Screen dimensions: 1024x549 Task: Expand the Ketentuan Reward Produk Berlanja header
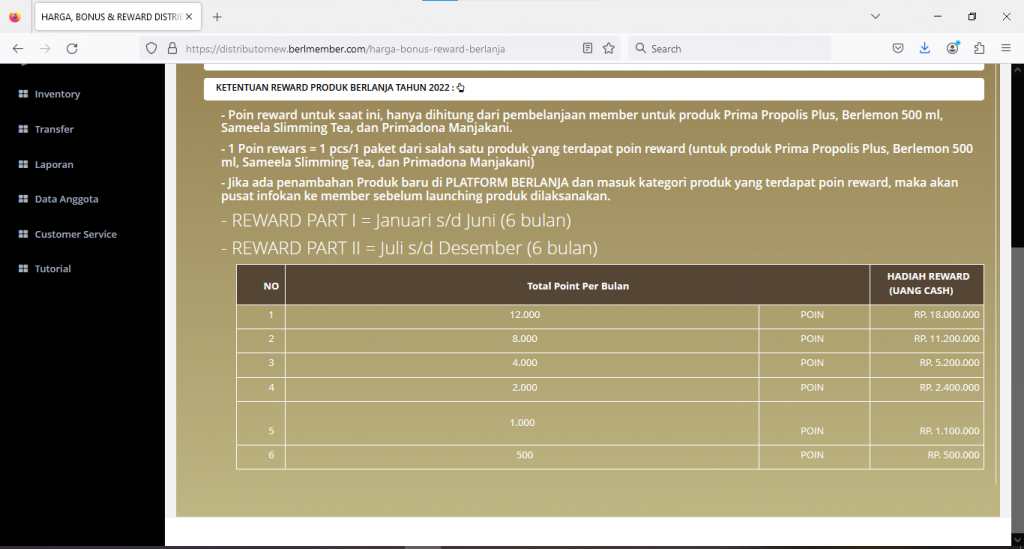click(x=340, y=88)
